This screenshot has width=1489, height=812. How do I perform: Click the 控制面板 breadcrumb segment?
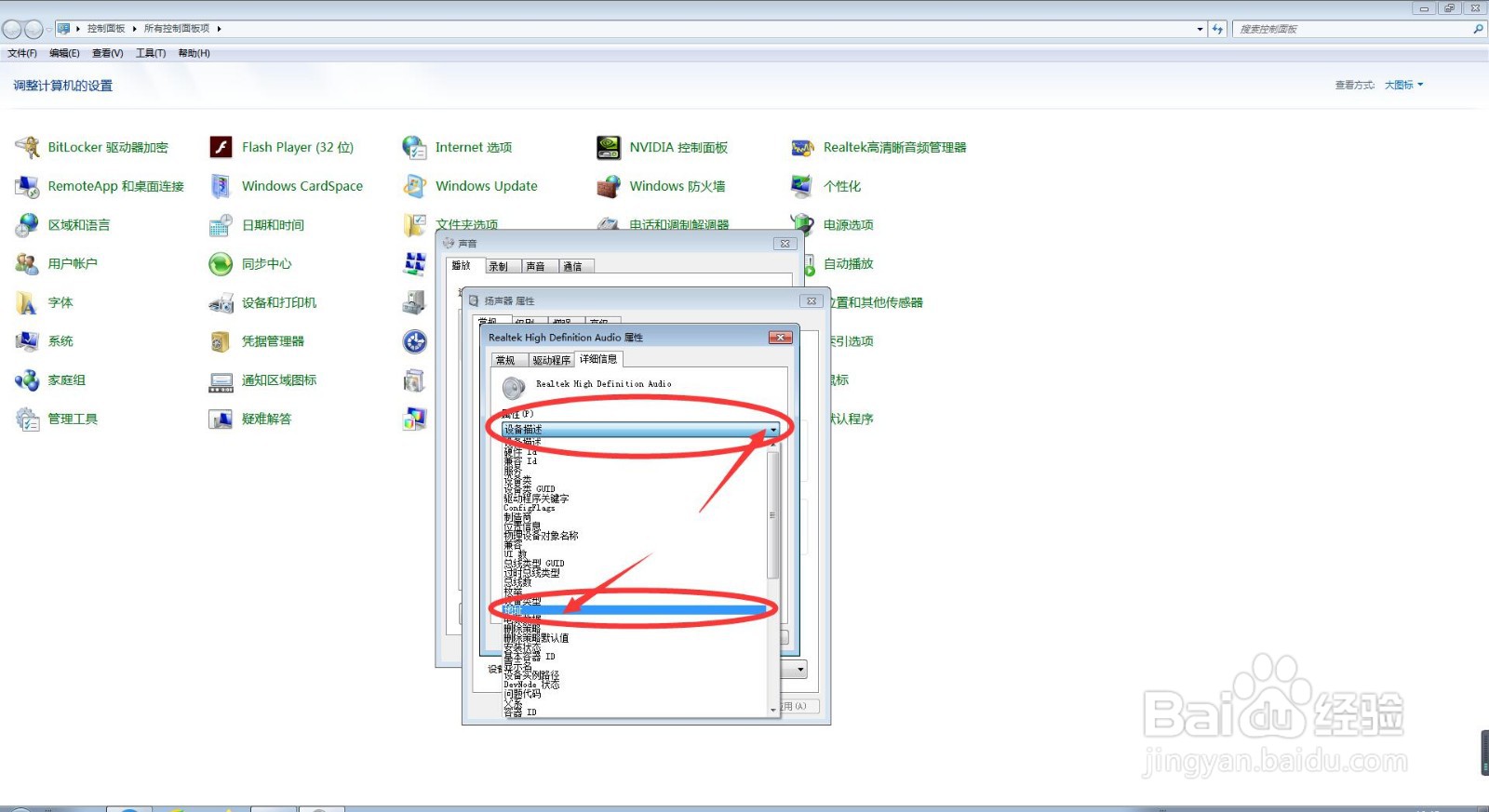(106, 29)
